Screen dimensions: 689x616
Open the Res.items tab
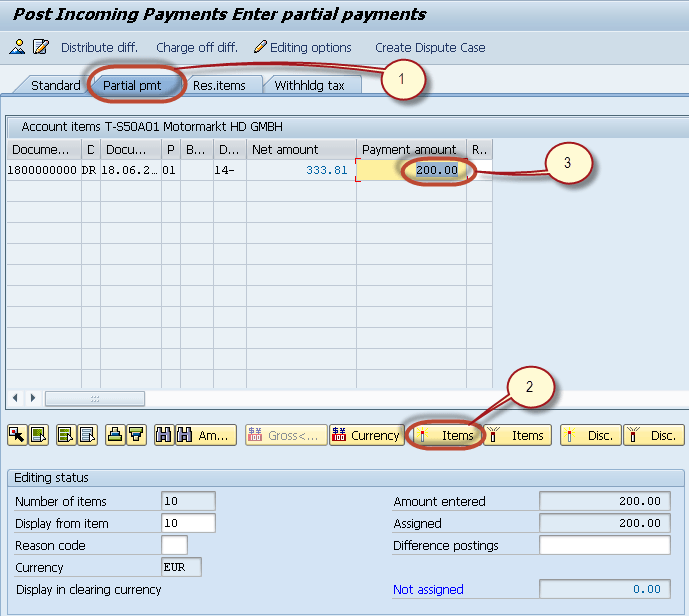coord(219,85)
